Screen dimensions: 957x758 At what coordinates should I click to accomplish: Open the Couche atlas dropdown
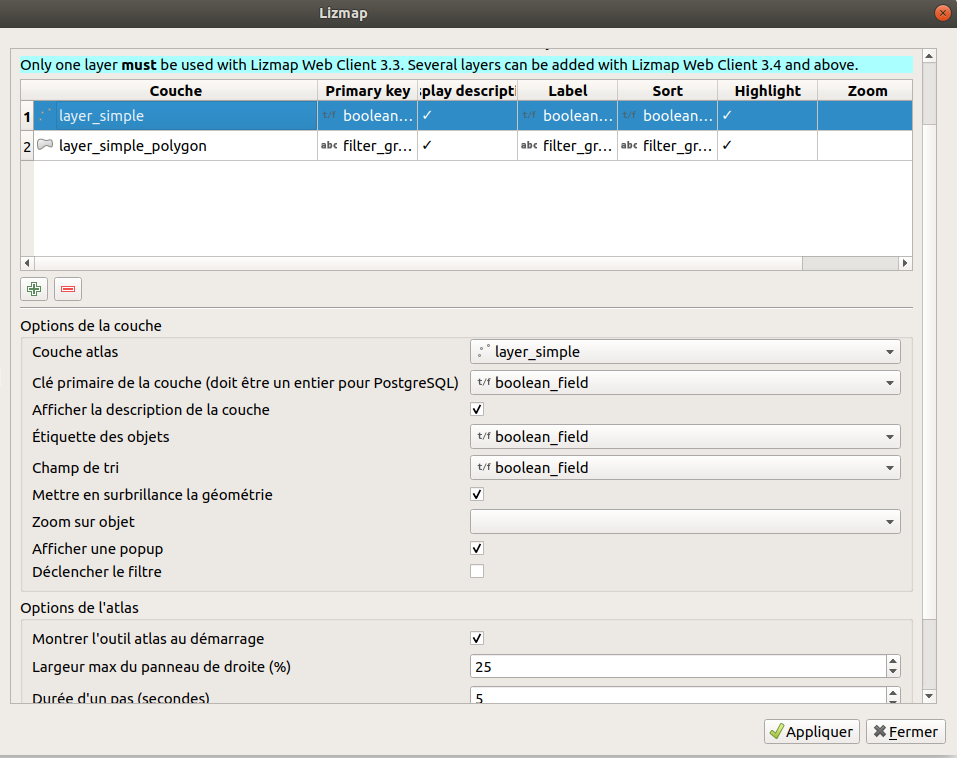pos(888,351)
